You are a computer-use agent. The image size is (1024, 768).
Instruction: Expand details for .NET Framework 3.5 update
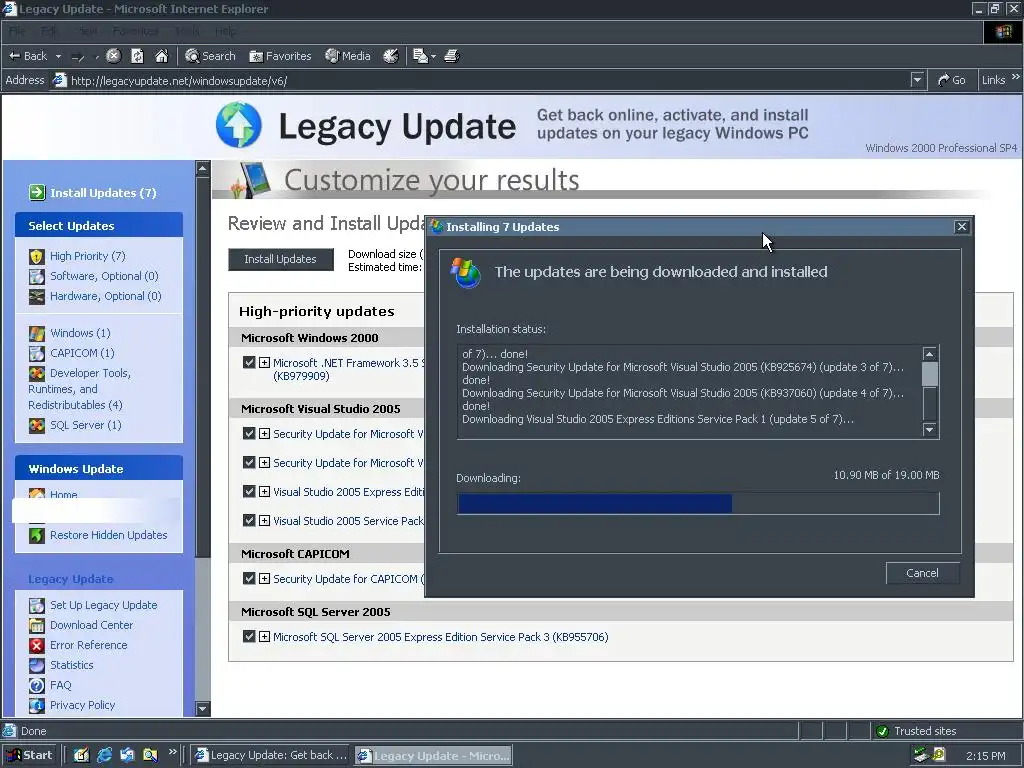[x=264, y=362]
